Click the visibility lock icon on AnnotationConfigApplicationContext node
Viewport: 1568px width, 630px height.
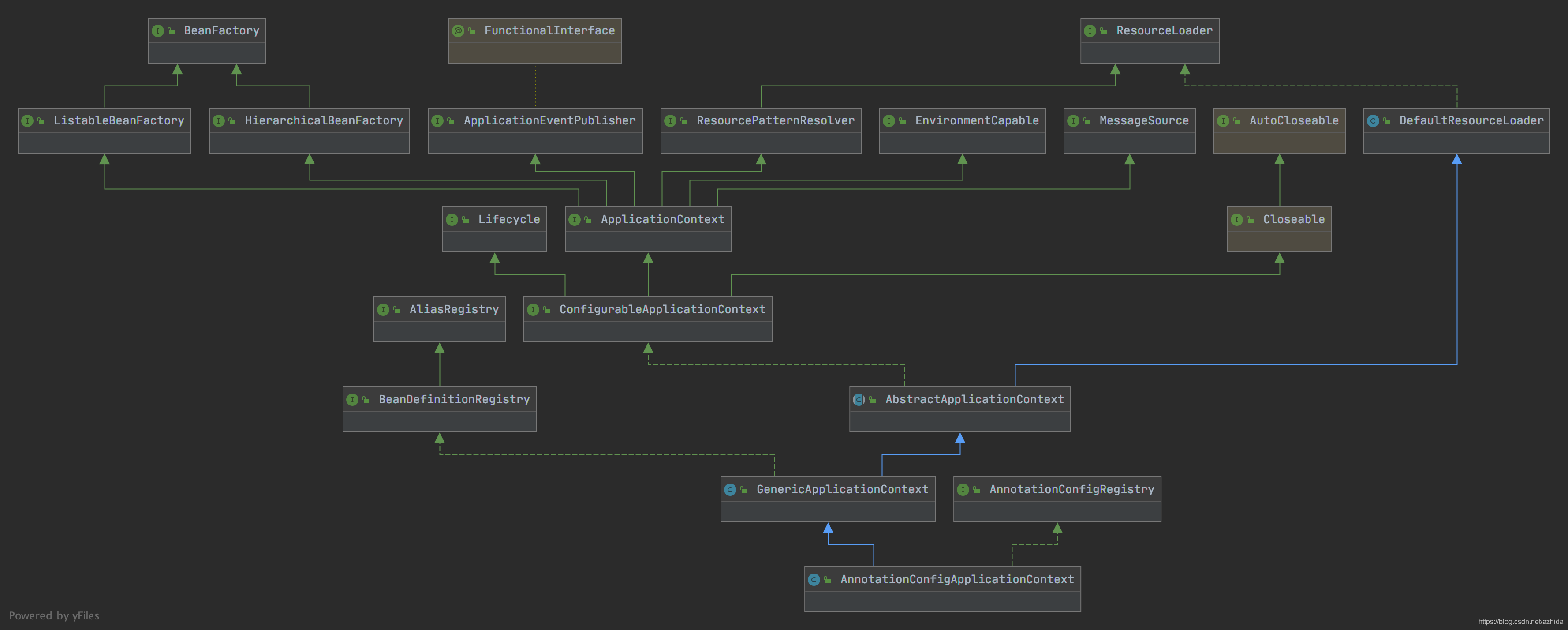pos(828,579)
